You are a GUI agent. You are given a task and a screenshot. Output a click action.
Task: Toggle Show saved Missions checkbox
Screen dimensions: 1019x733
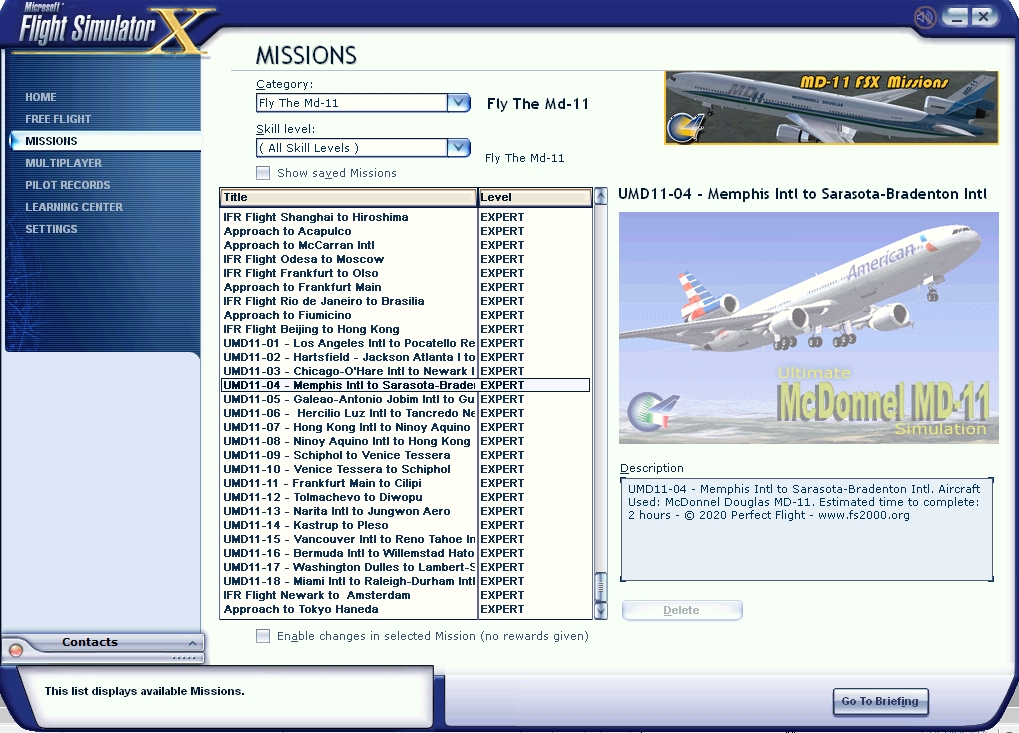pos(263,173)
